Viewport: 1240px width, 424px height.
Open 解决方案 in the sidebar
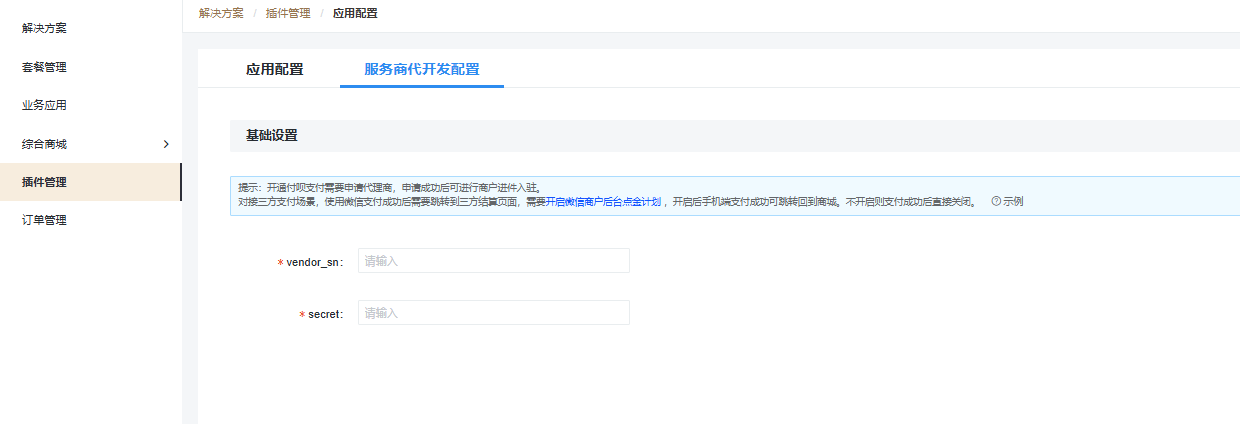coord(44,29)
